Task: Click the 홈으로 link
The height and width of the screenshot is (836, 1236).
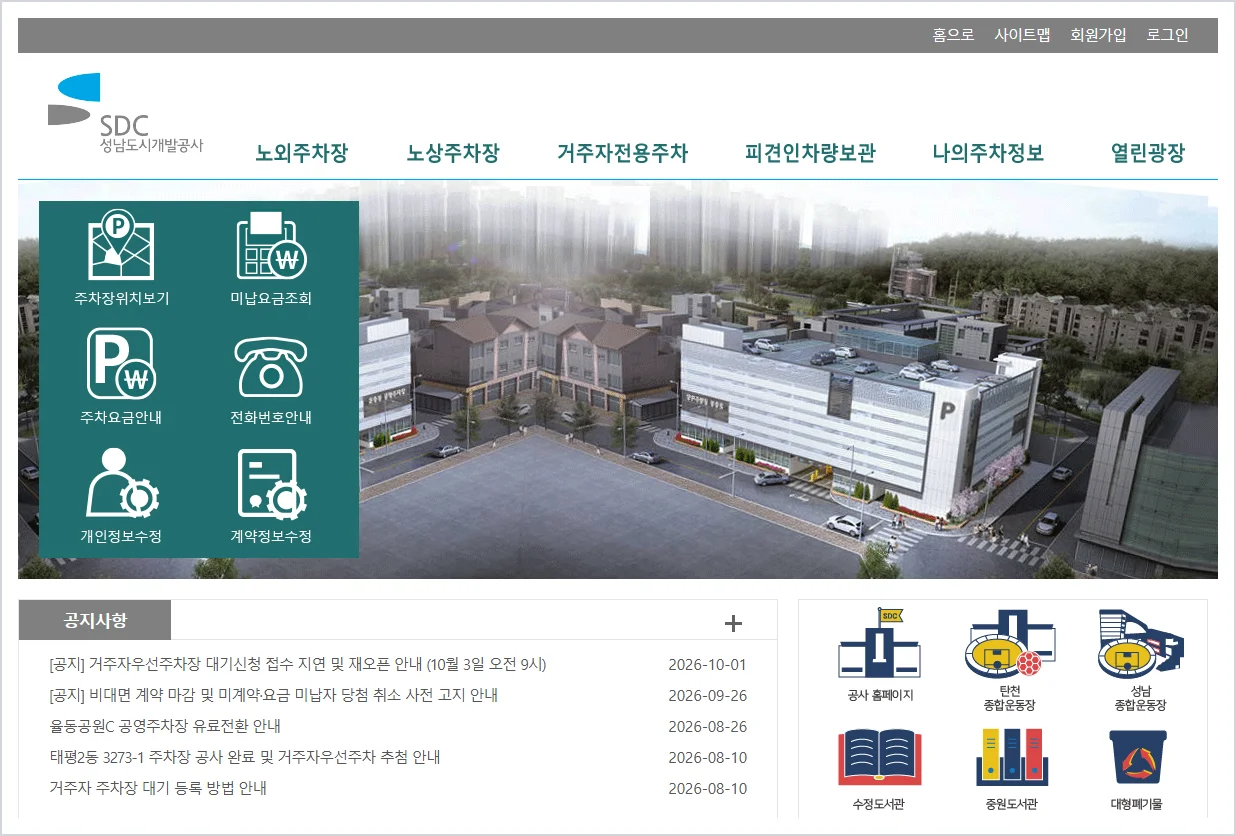Action: pyautogui.click(x=953, y=35)
